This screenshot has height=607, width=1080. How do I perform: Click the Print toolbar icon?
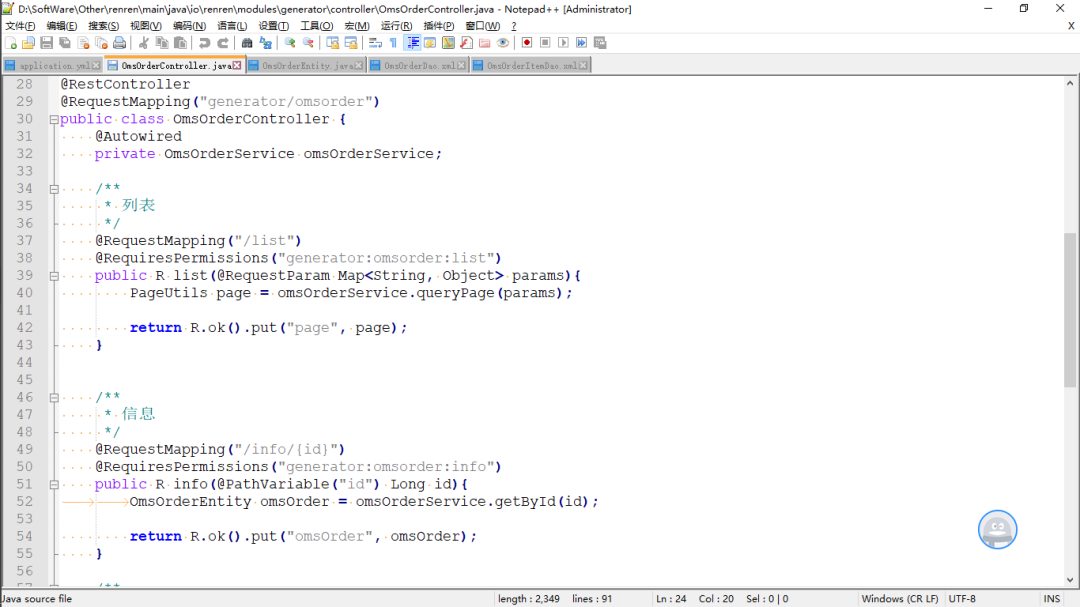click(119, 43)
